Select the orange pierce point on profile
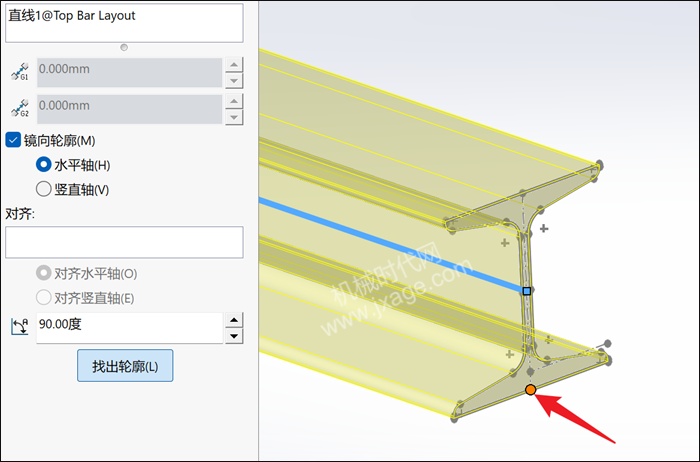Image resolution: width=700 pixels, height=462 pixels. [530, 390]
